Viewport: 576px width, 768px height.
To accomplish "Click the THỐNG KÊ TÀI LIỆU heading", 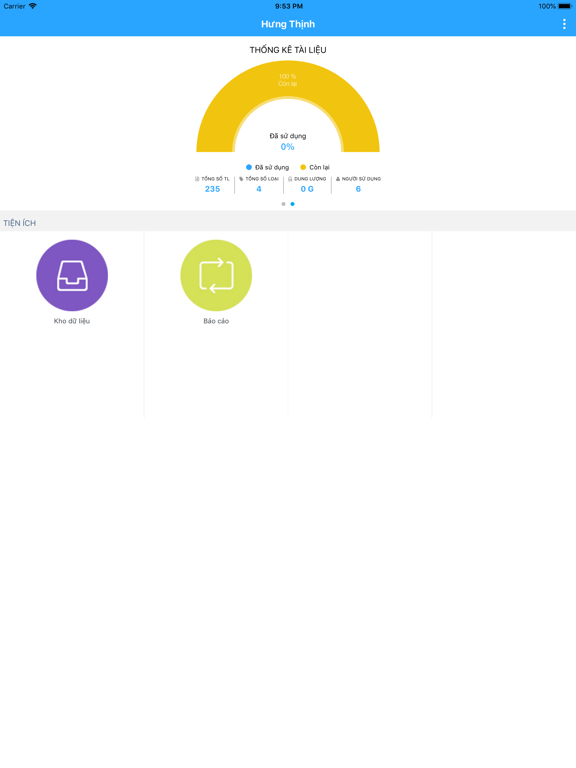I will [288, 50].
